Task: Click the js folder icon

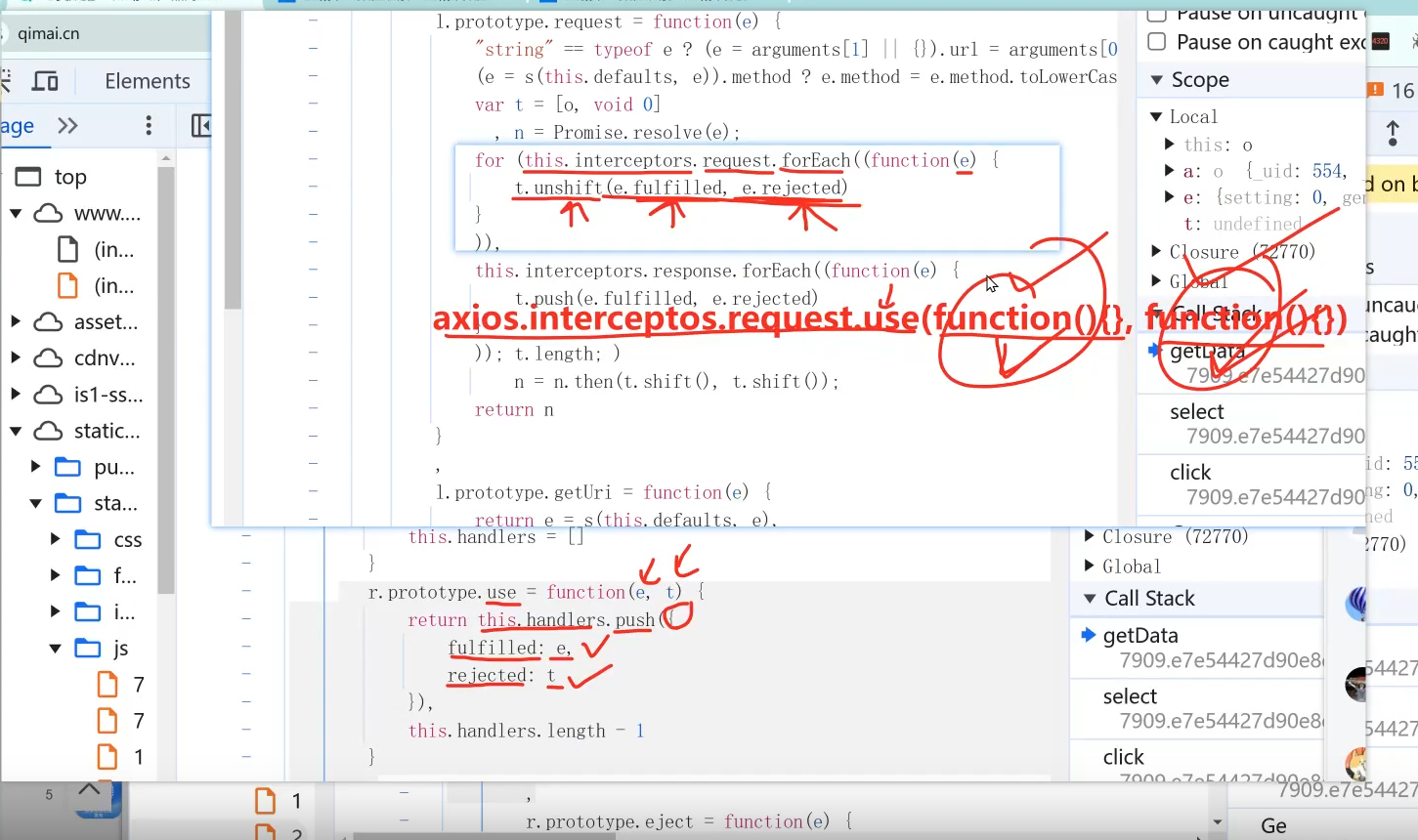Action: (x=88, y=648)
